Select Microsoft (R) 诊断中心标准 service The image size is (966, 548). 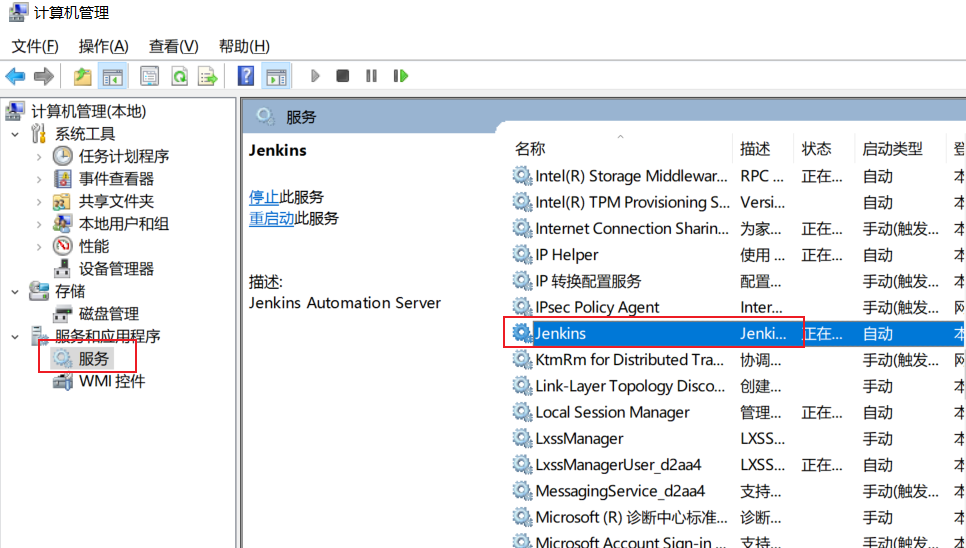click(x=738, y=517)
